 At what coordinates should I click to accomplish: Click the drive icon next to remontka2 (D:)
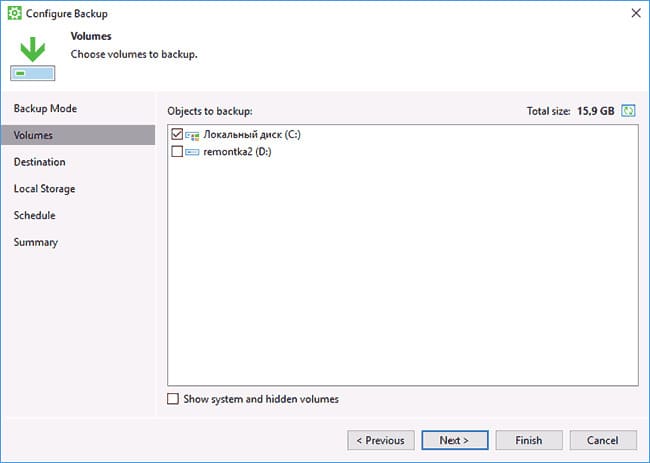coord(192,152)
